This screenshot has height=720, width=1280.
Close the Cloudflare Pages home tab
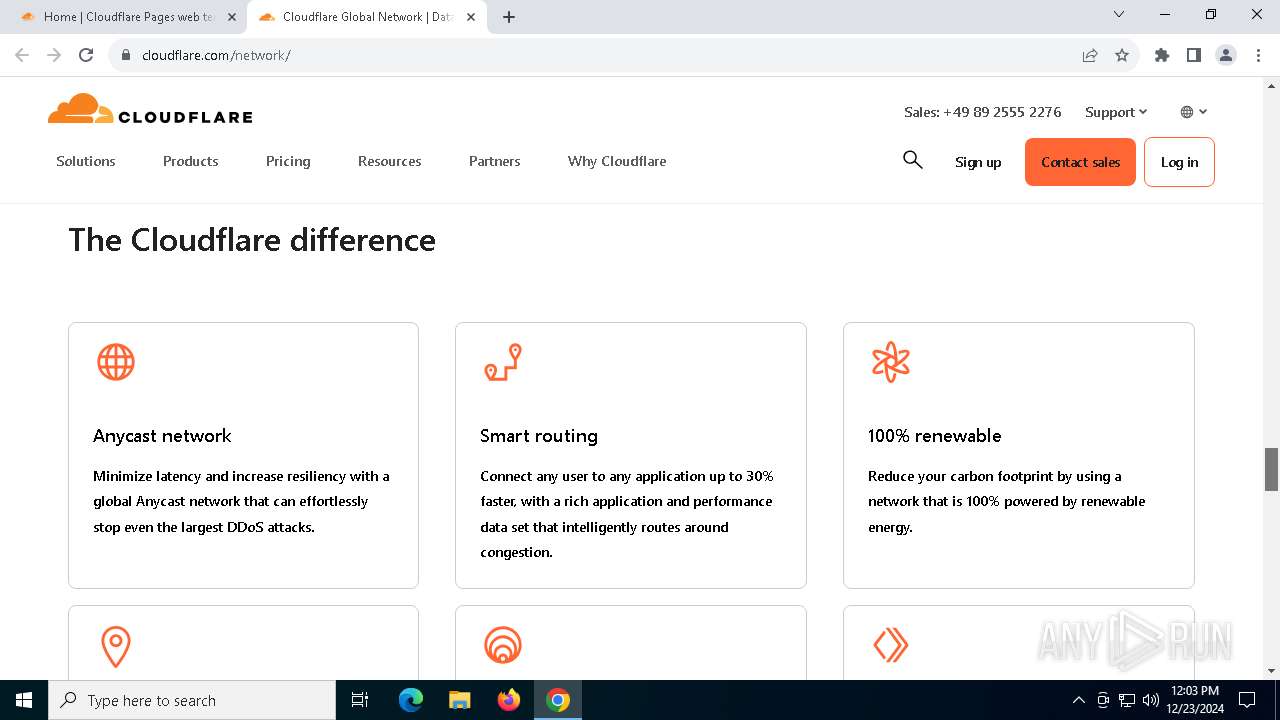(232, 17)
